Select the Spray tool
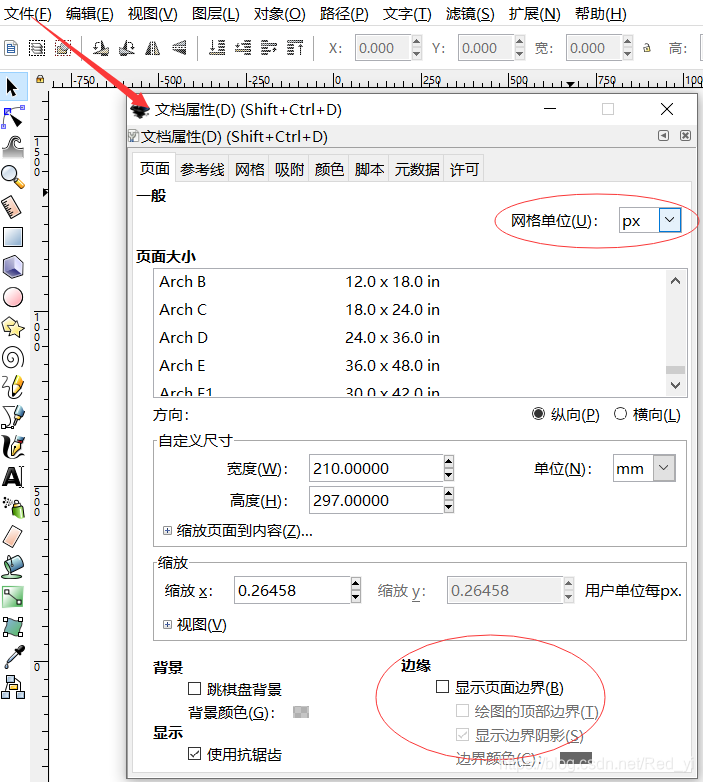 coord(13,507)
